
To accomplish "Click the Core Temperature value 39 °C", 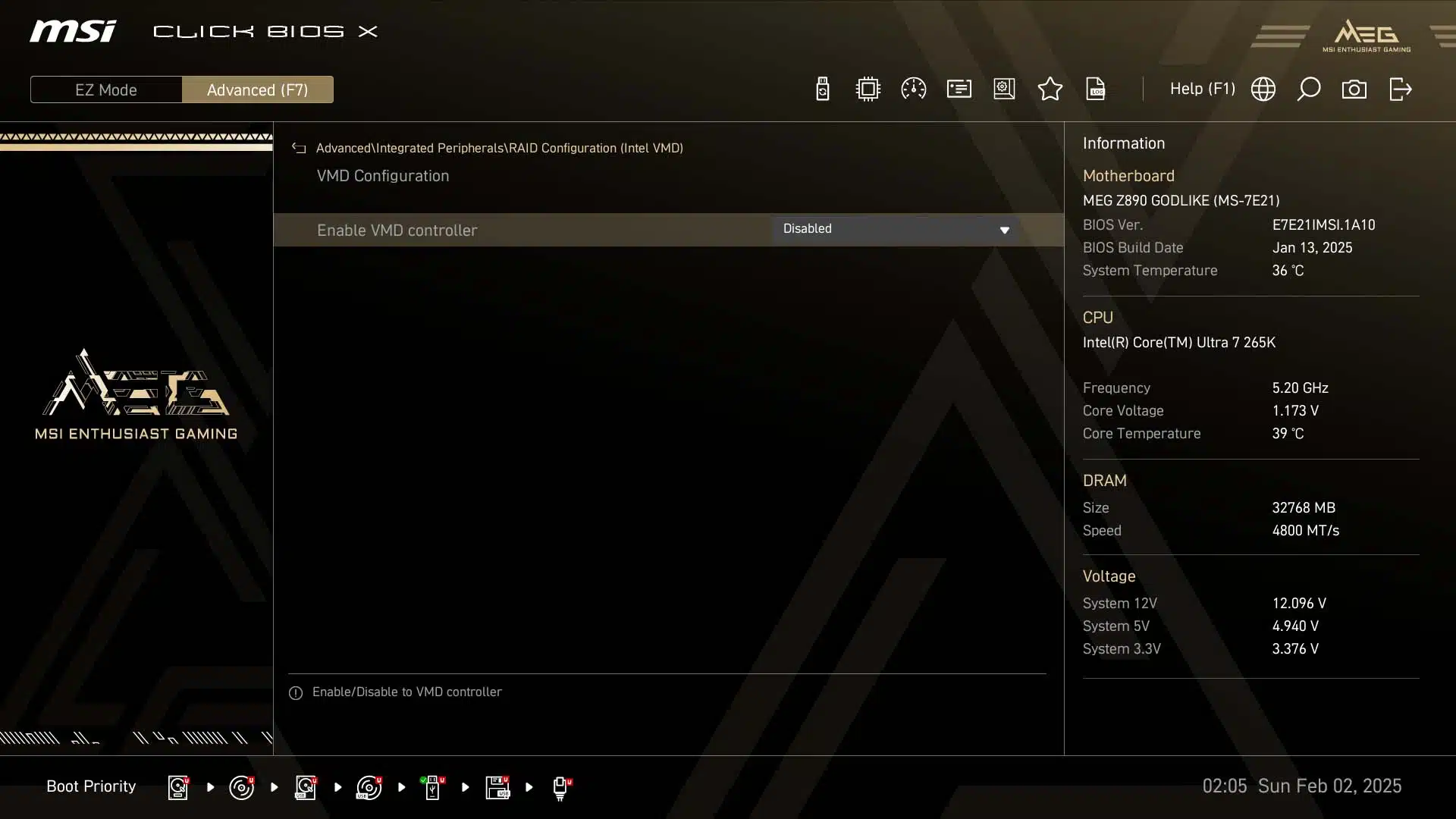I will tap(1288, 433).
